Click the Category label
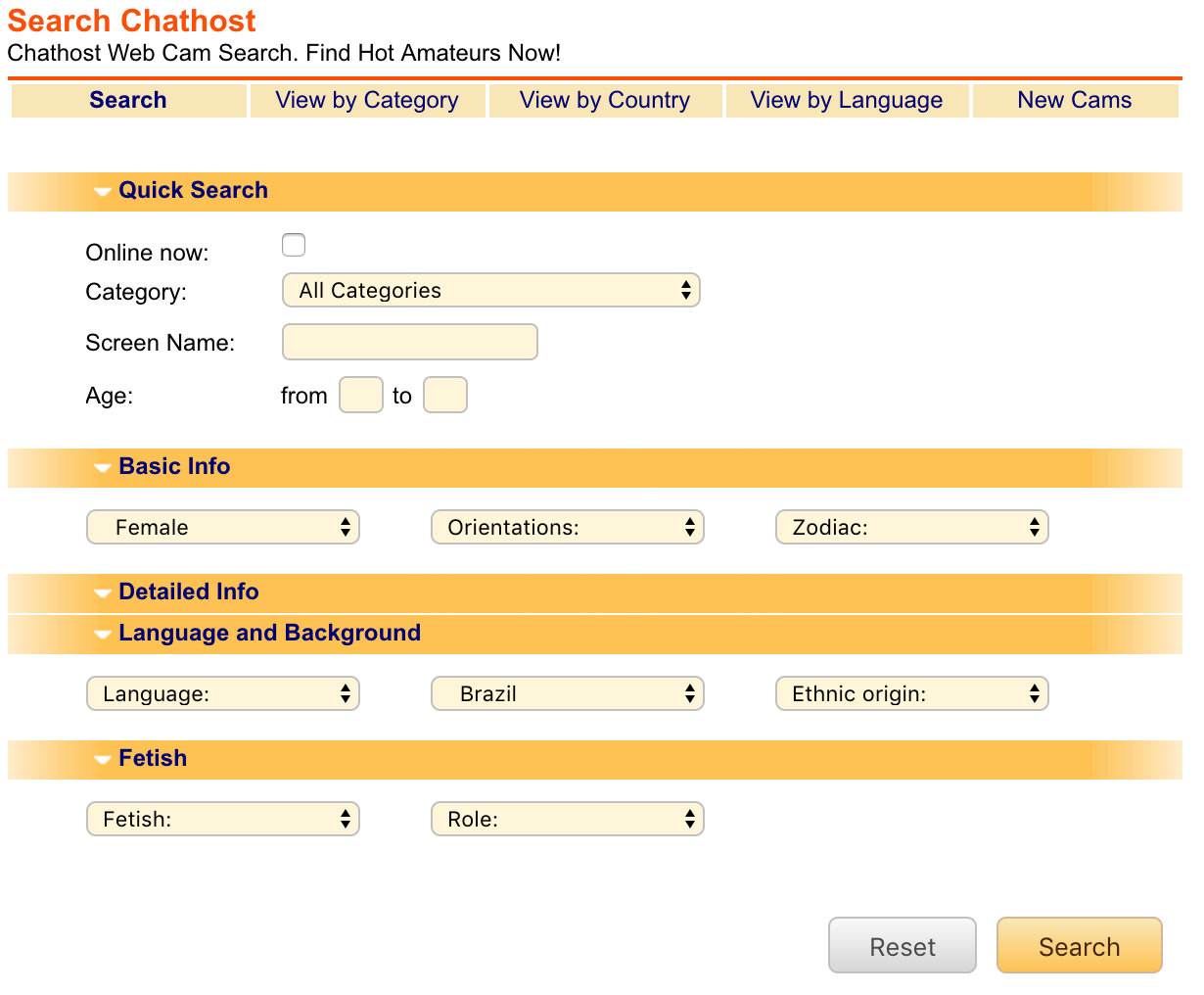The image size is (1204, 995). [136, 292]
